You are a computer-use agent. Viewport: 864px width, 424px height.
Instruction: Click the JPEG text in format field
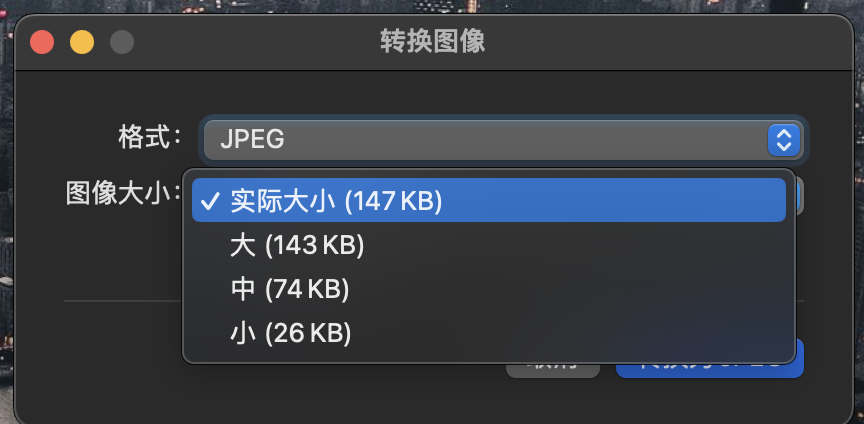(252, 139)
